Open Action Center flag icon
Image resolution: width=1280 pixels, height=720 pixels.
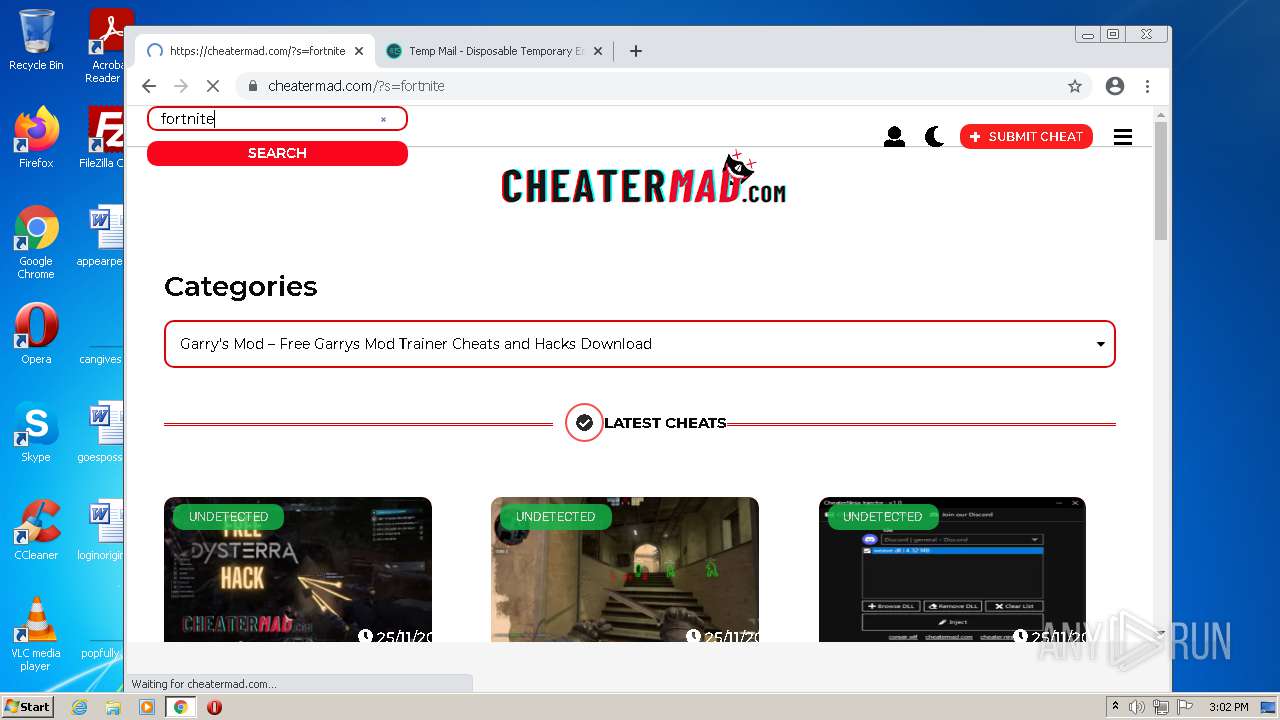point(1184,707)
